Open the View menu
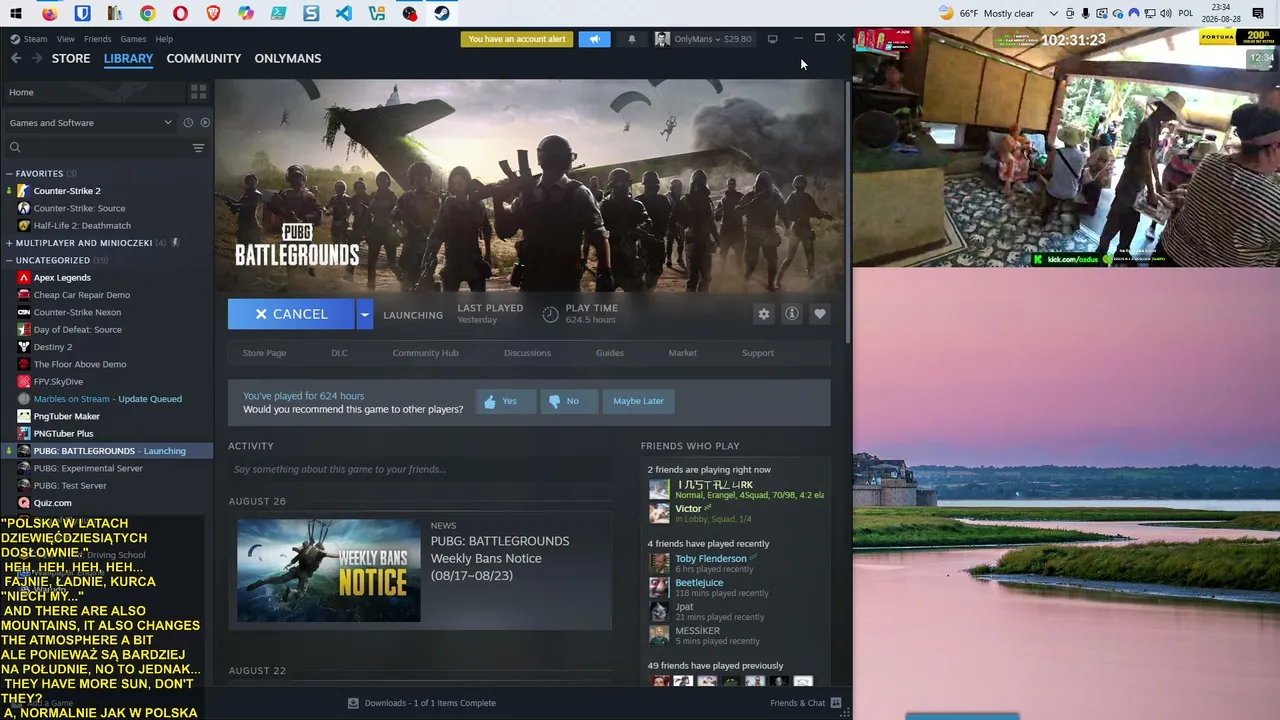Image resolution: width=1280 pixels, height=720 pixels. [65, 39]
